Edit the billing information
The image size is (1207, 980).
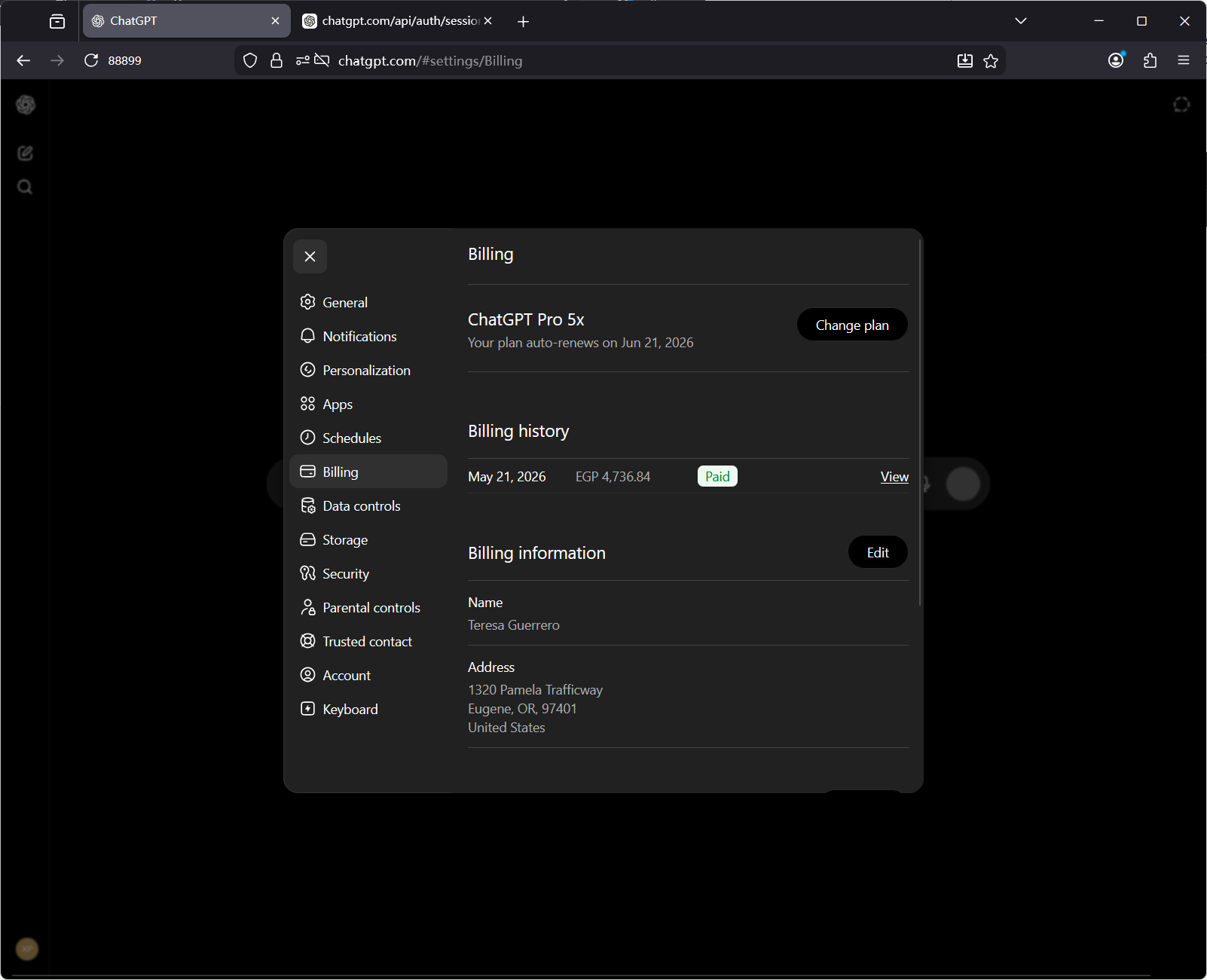(878, 552)
